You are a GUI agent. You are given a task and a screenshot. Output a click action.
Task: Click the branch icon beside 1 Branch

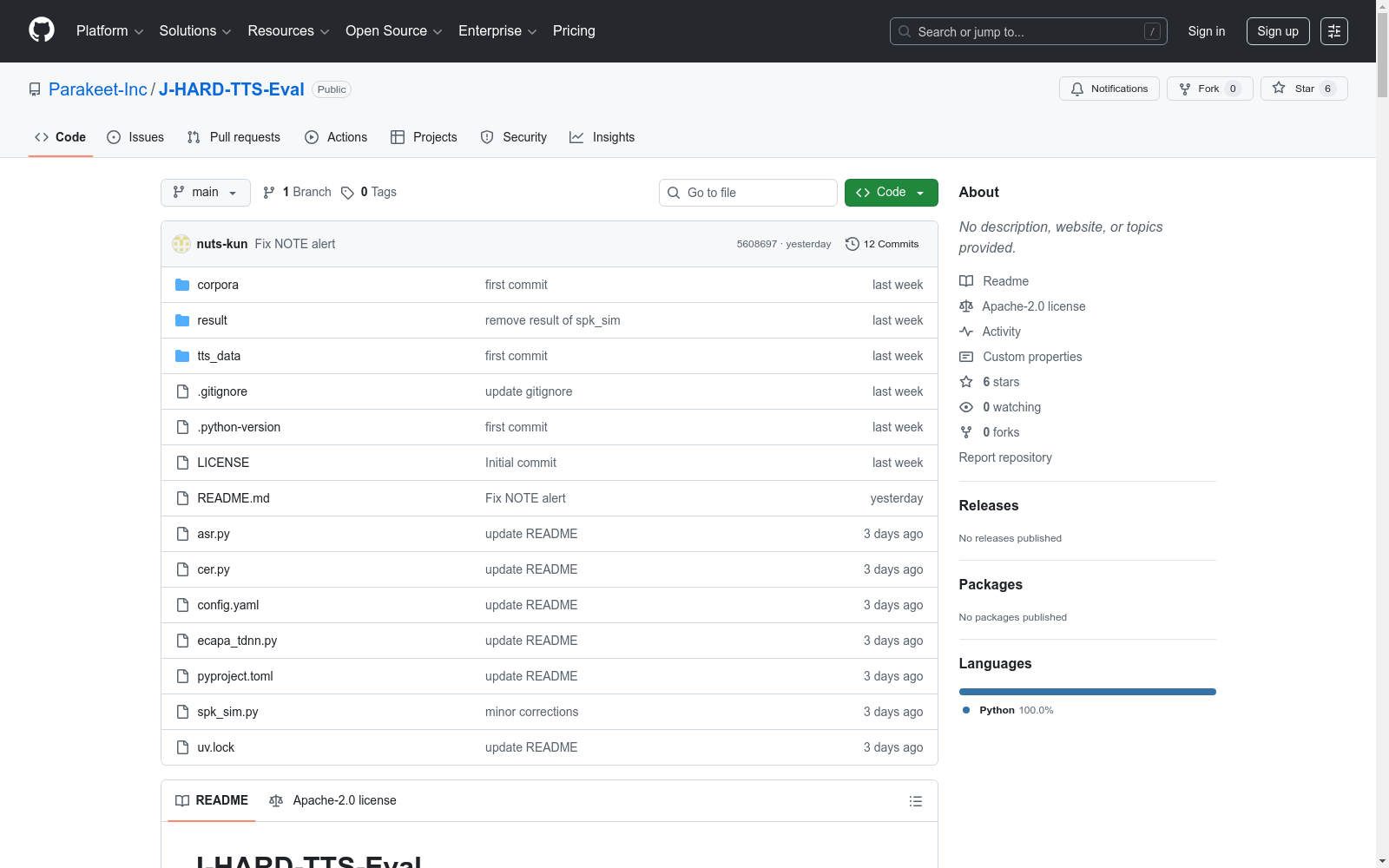coord(269,193)
